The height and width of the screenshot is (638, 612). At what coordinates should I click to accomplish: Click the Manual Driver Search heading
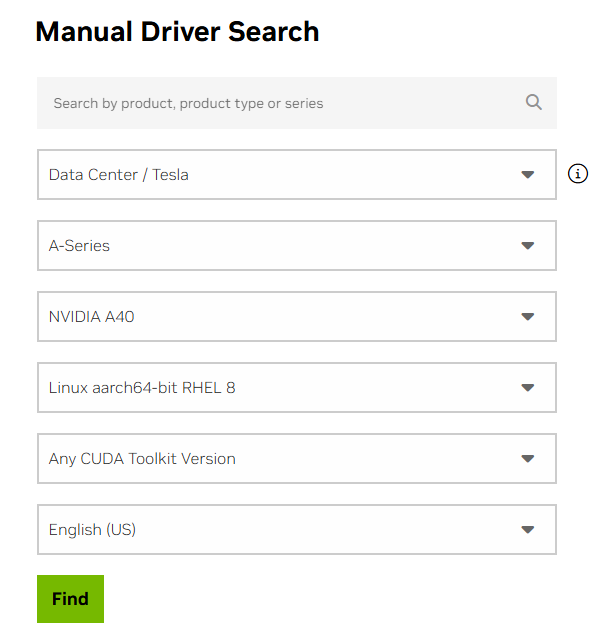coord(177,32)
